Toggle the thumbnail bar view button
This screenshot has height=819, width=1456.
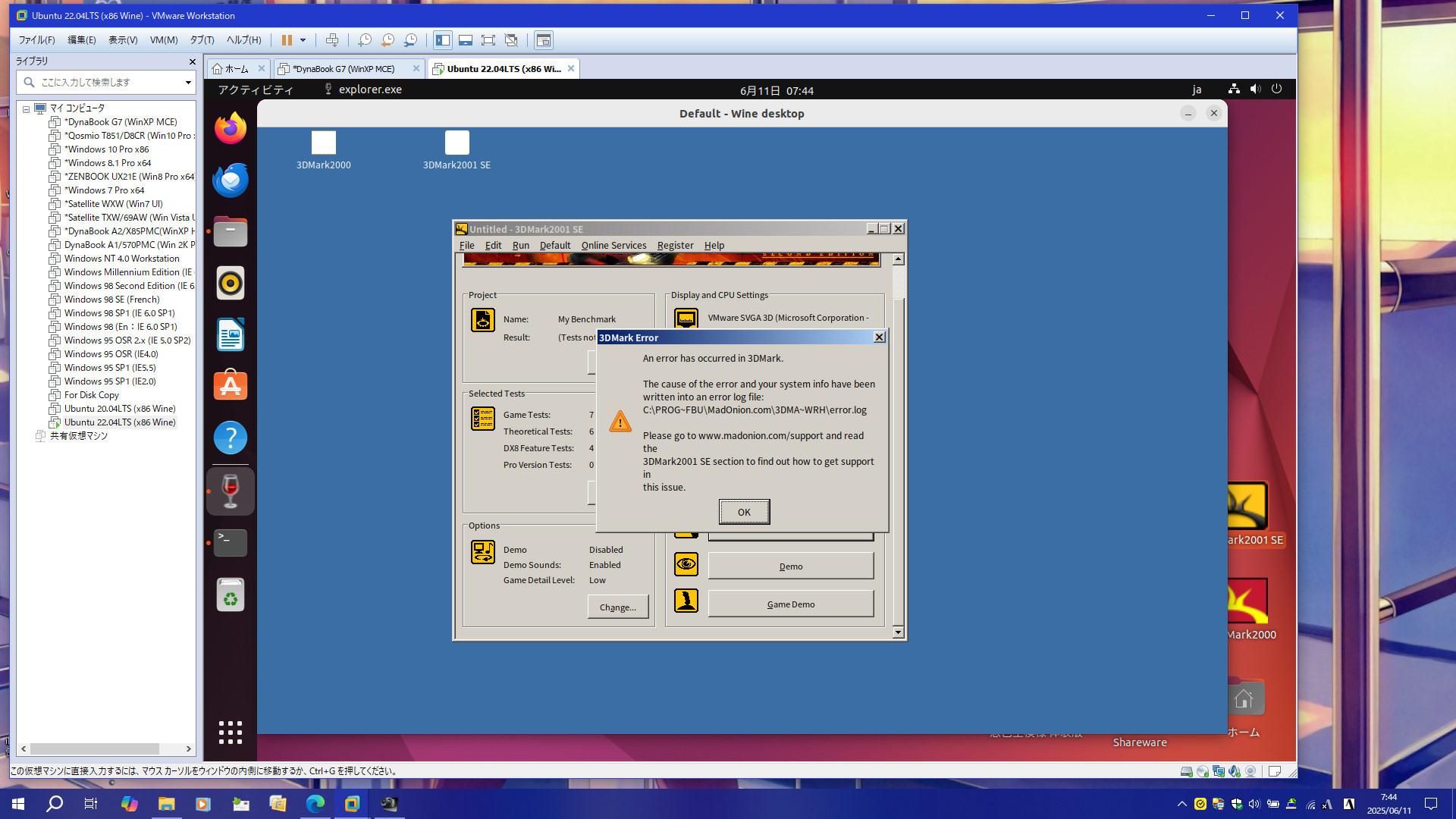click(466, 40)
